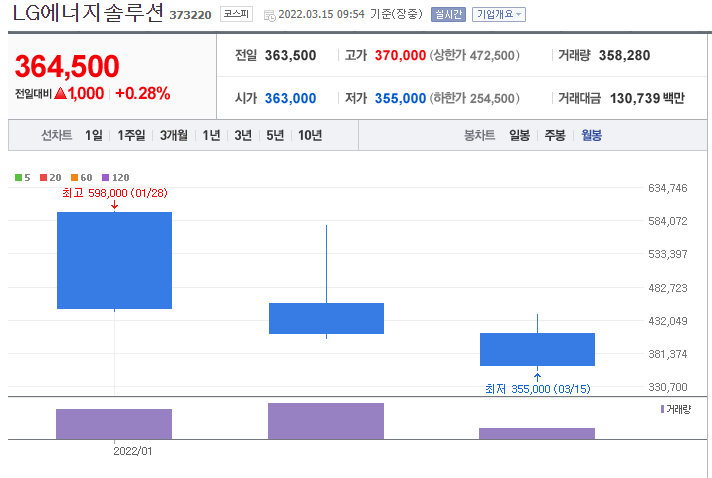This screenshot has height=478, width=712.
Task: Click the purple 120-day moving average legend
Action: point(116,177)
